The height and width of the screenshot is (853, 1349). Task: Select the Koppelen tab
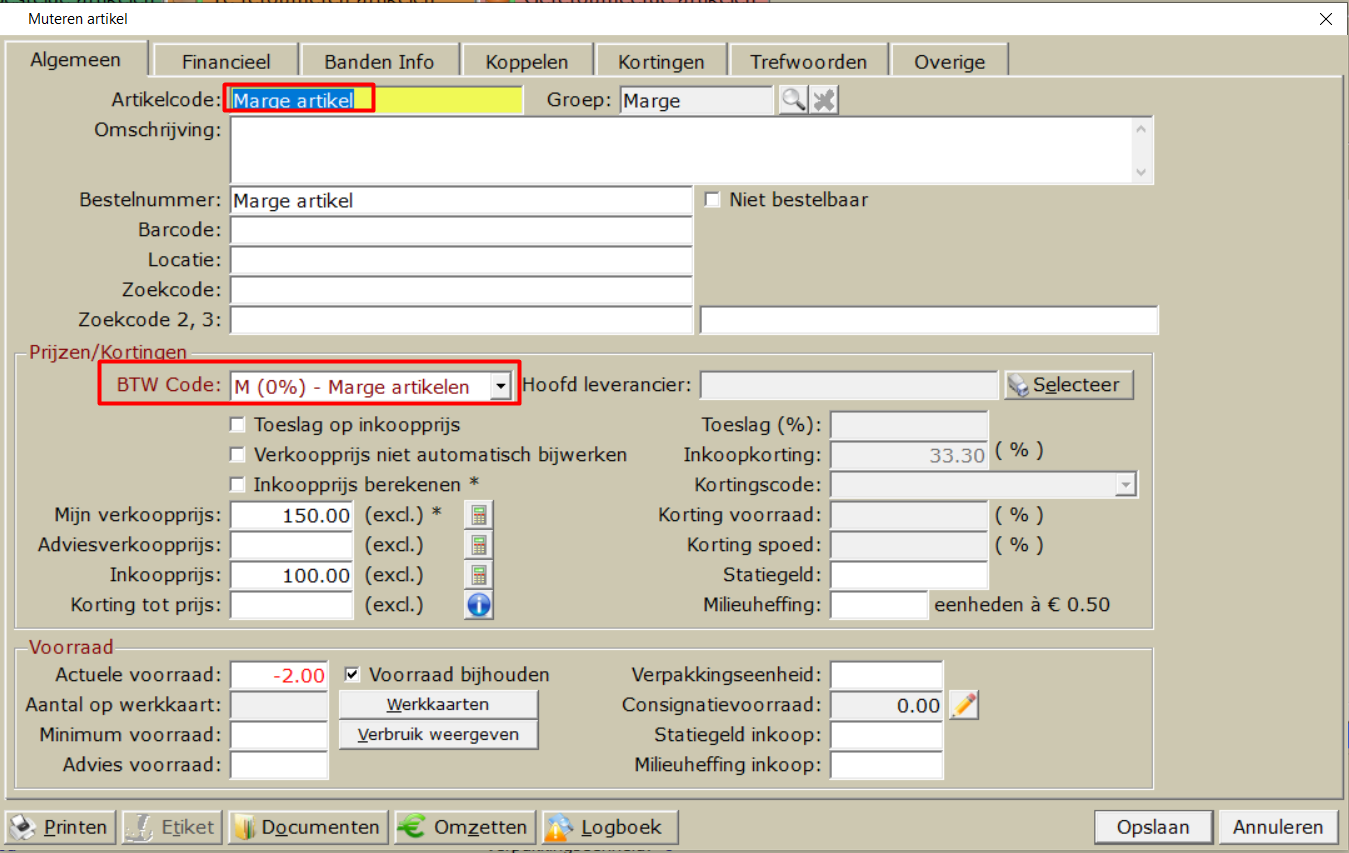(527, 61)
